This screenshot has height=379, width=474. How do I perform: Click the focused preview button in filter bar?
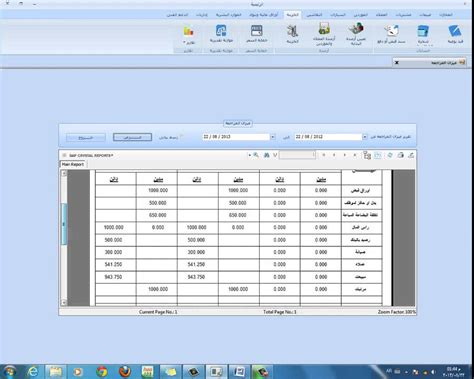tap(132, 137)
